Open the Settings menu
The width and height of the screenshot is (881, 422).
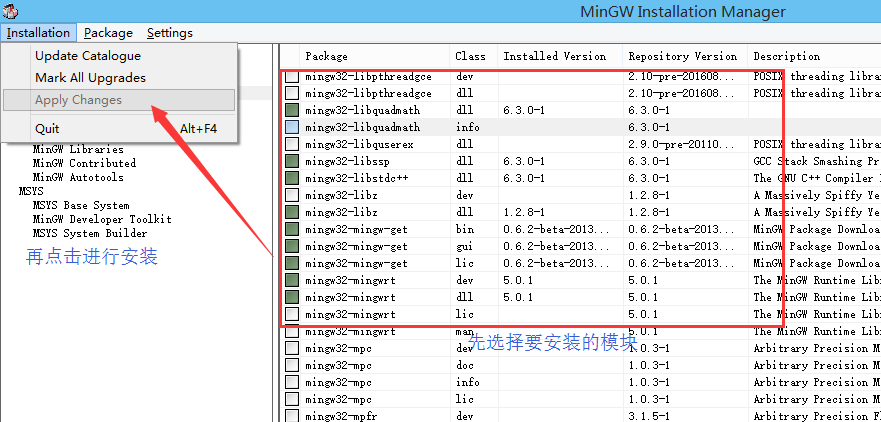(x=170, y=33)
